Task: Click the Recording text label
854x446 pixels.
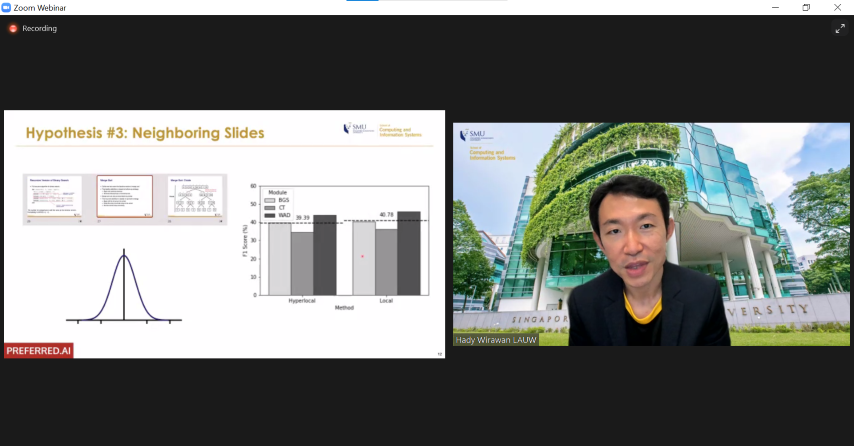Action: [40, 28]
